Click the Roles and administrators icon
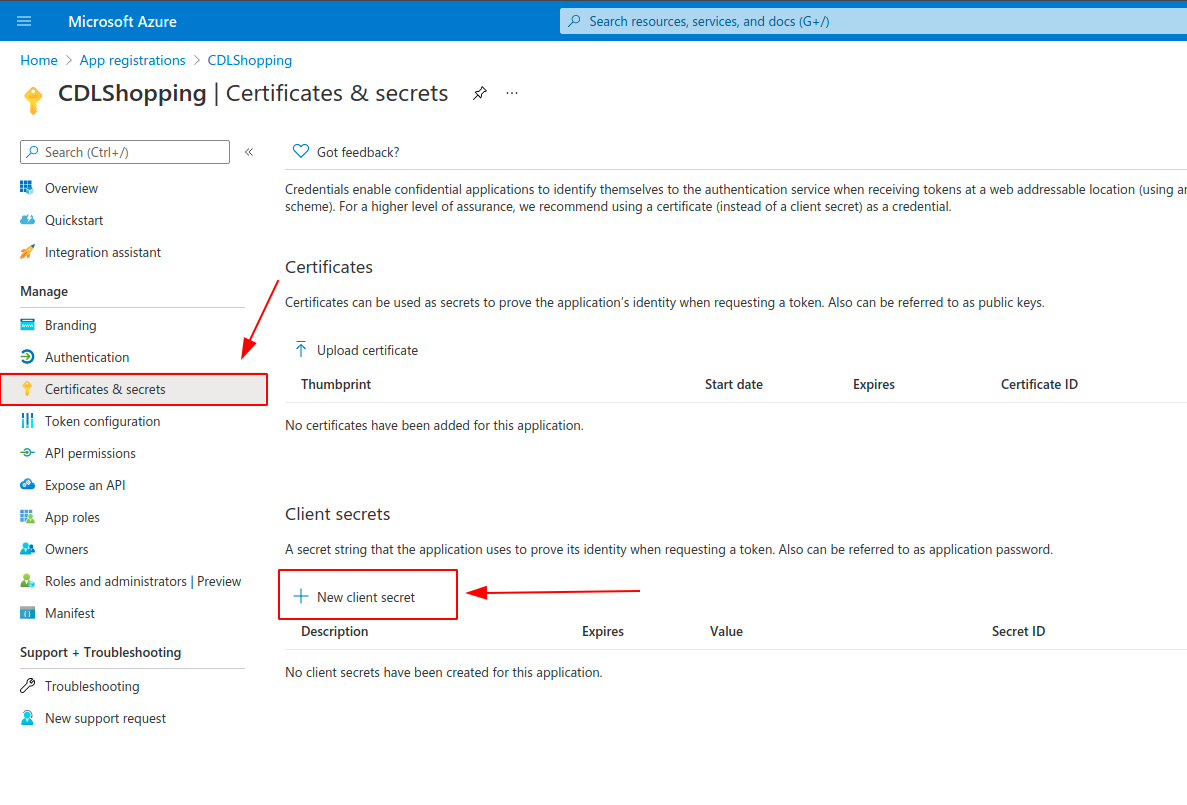1187x805 pixels. pyautogui.click(x=27, y=582)
